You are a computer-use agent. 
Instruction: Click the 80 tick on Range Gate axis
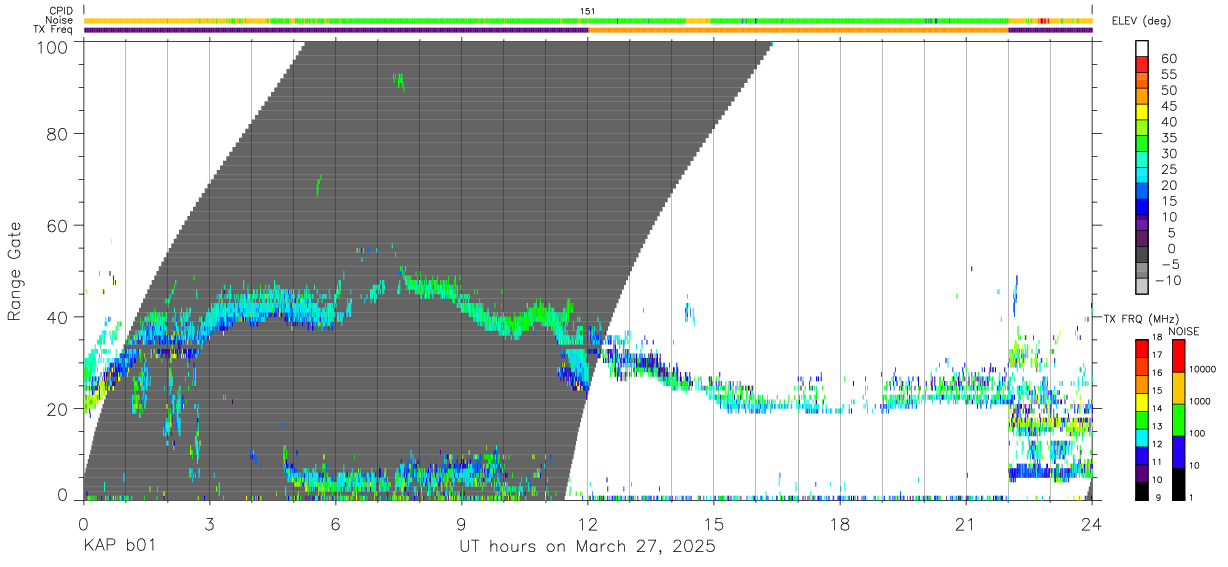coord(58,133)
